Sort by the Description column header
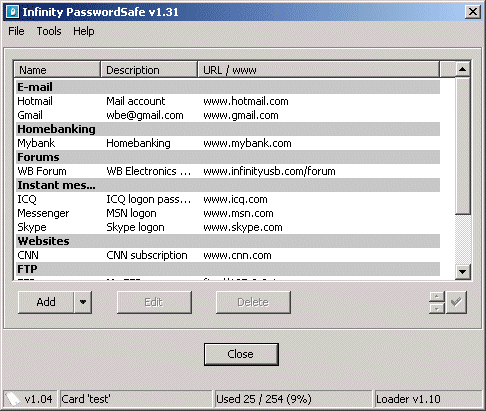Image resolution: width=486 pixels, height=411 pixels. click(x=149, y=70)
